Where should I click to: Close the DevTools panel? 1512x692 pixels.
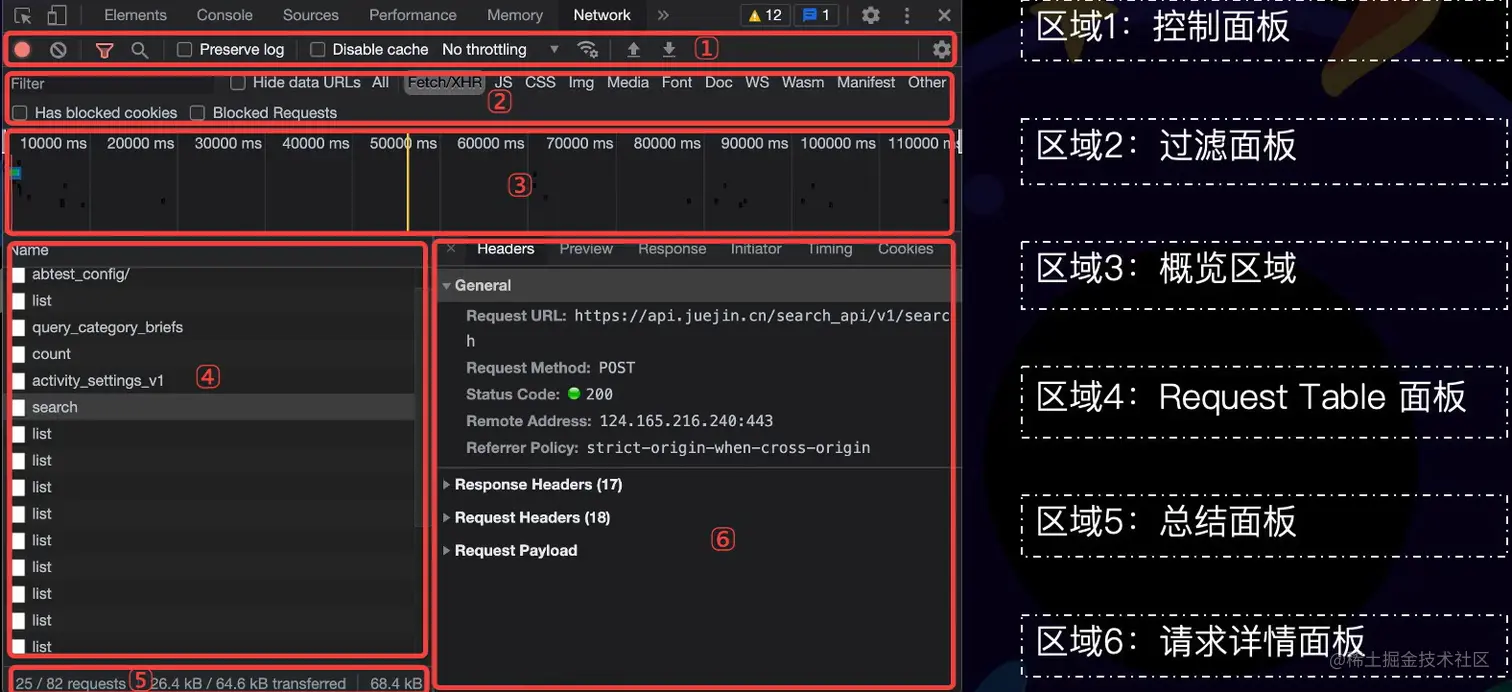(944, 15)
